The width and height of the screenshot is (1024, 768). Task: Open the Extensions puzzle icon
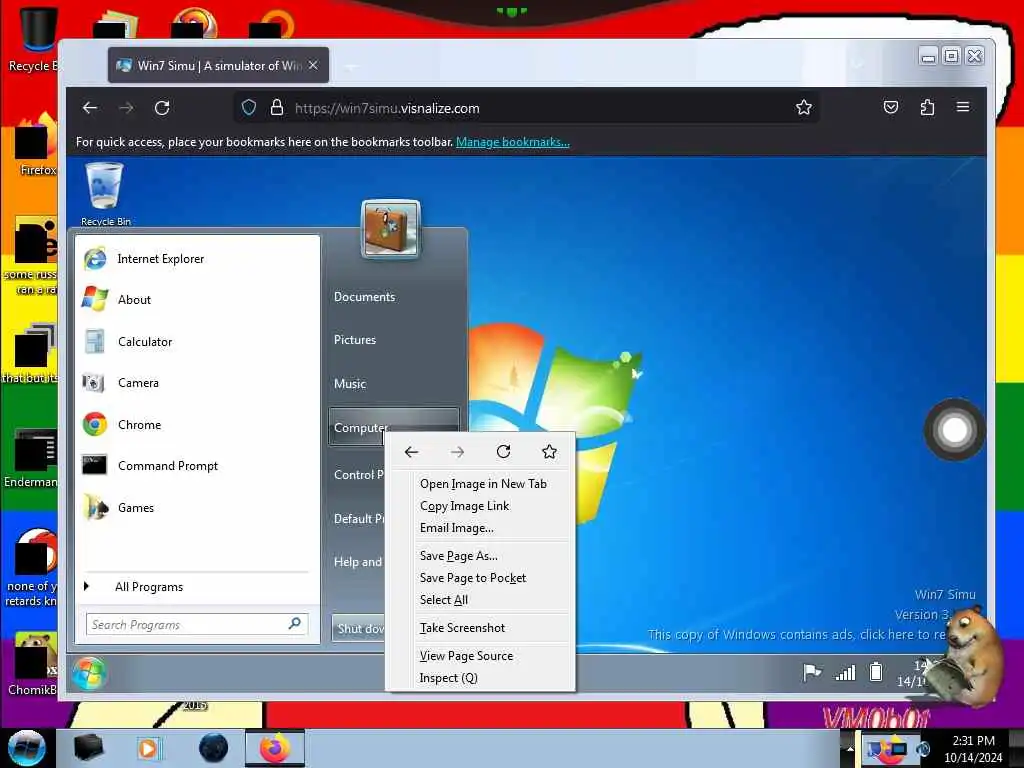pyautogui.click(x=927, y=107)
